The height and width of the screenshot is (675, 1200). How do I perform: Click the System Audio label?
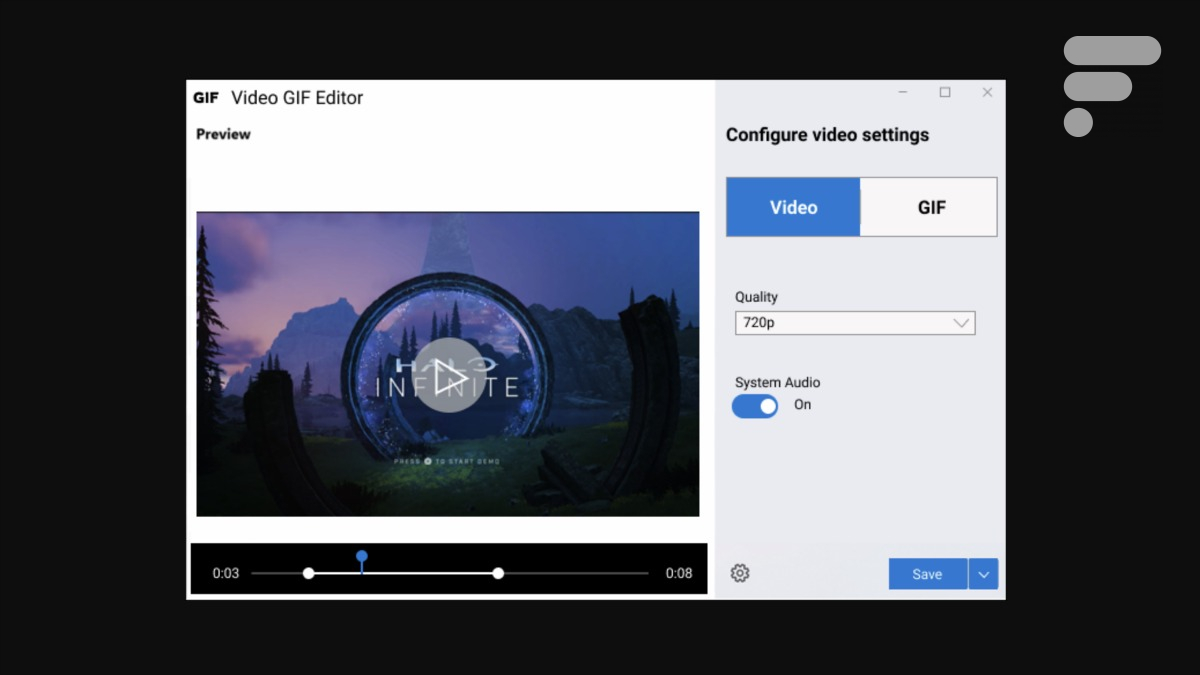point(777,382)
